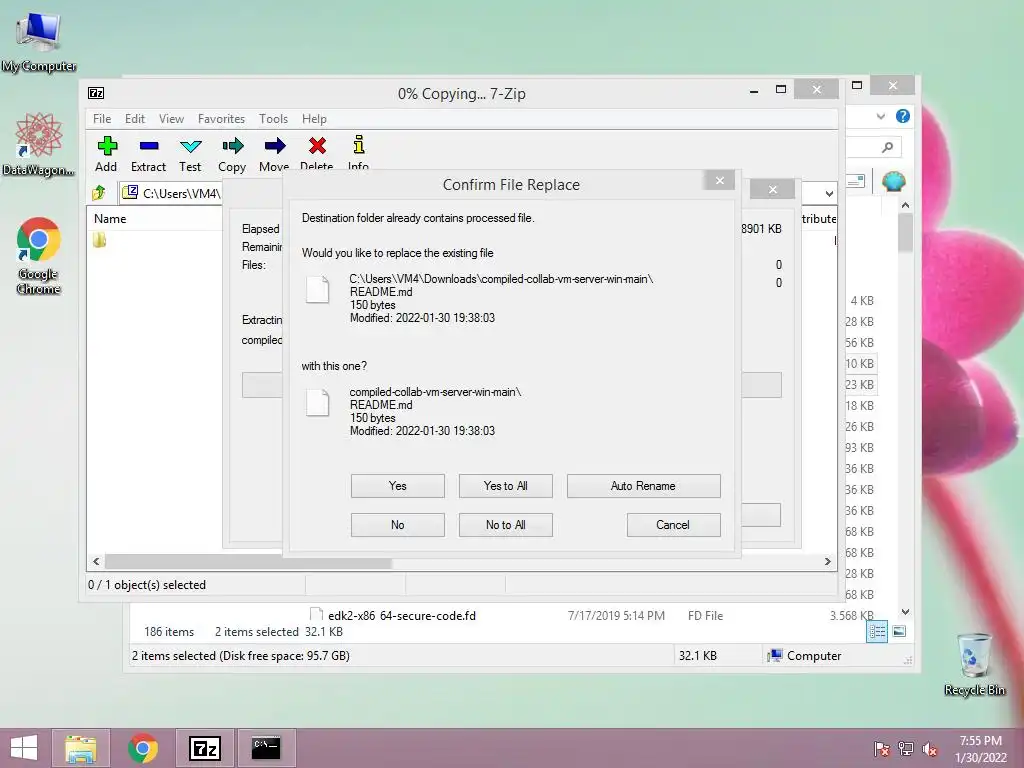The width and height of the screenshot is (1024, 768).
Task: Open Chrome from the taskbar
Action: click(143, 748)
